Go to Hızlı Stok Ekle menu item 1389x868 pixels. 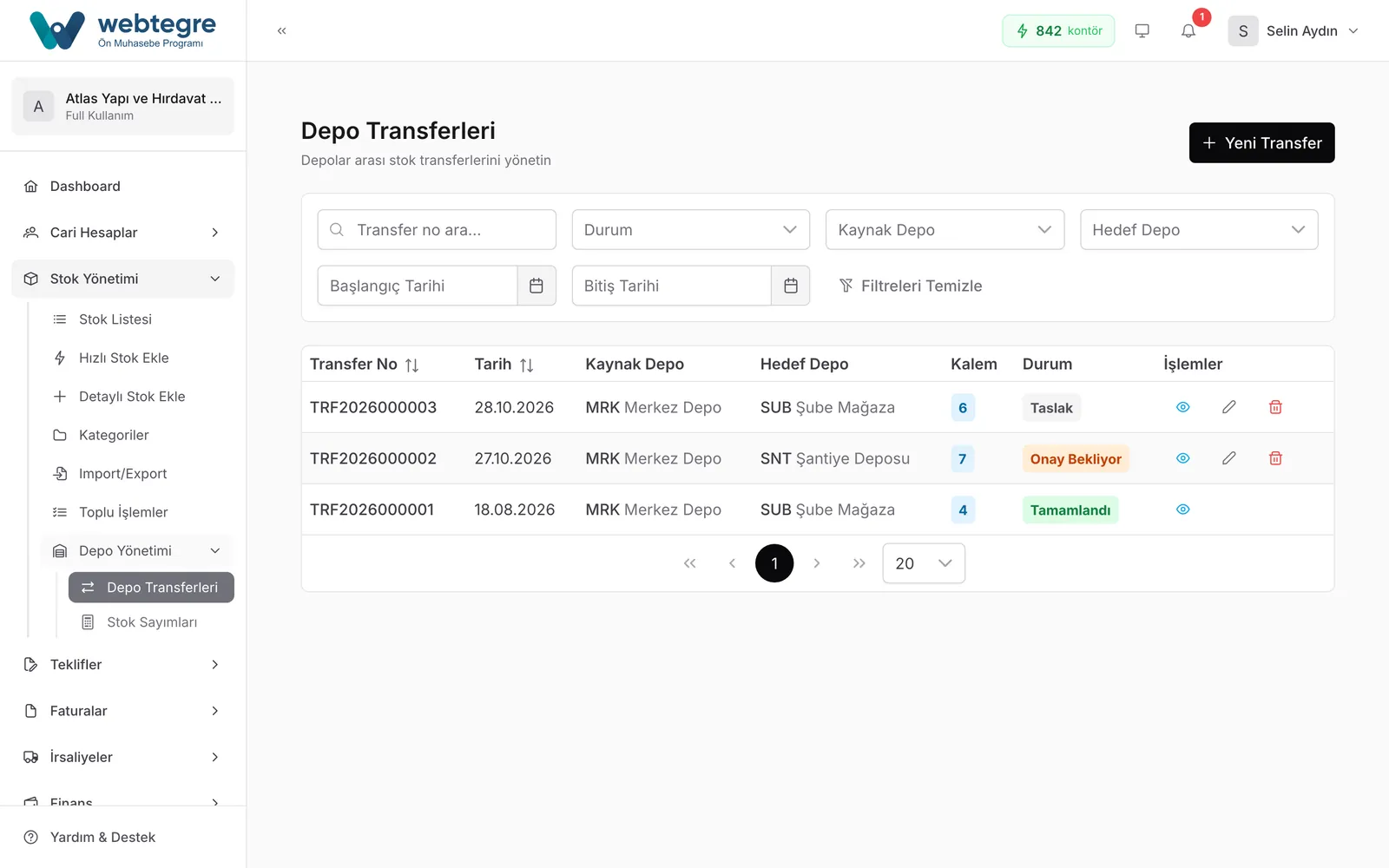[x=123, y=358]
